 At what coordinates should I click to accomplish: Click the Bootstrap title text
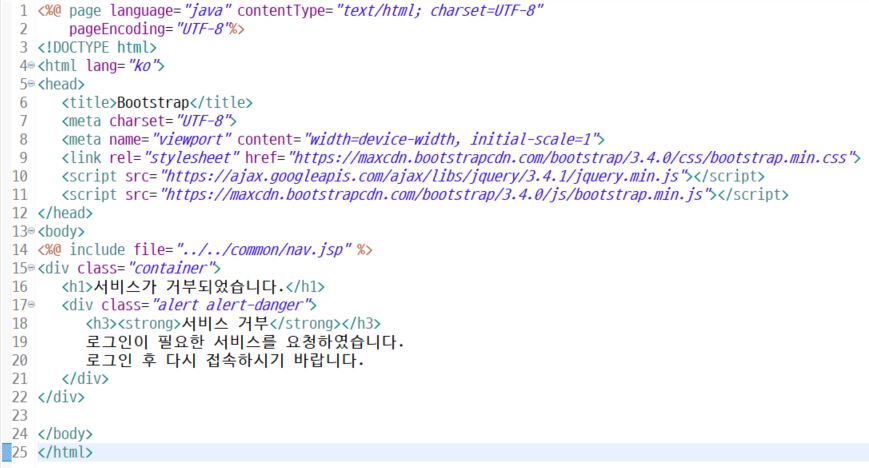[x=153, y=103]
